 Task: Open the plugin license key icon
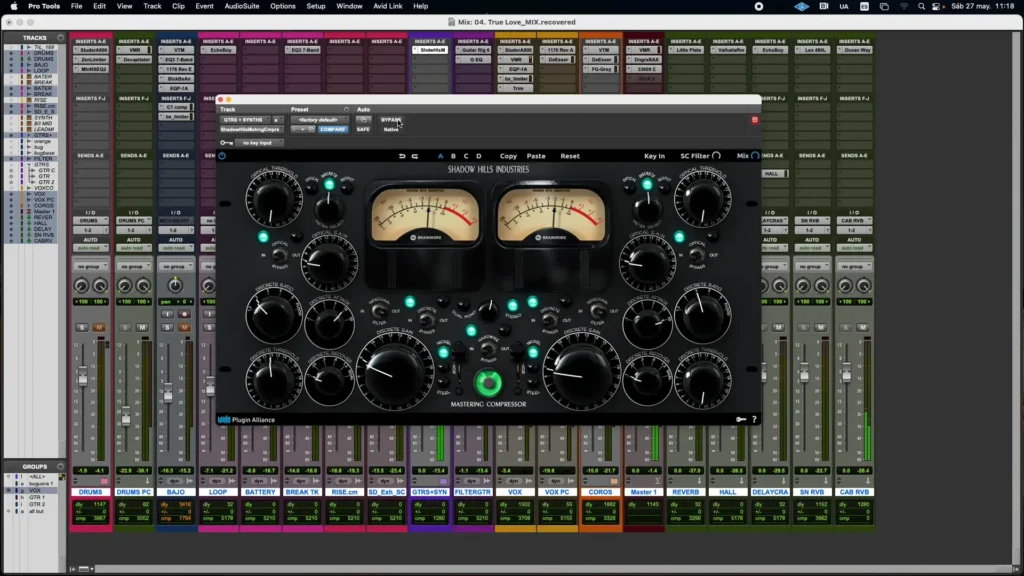click(x=741, y=419)
